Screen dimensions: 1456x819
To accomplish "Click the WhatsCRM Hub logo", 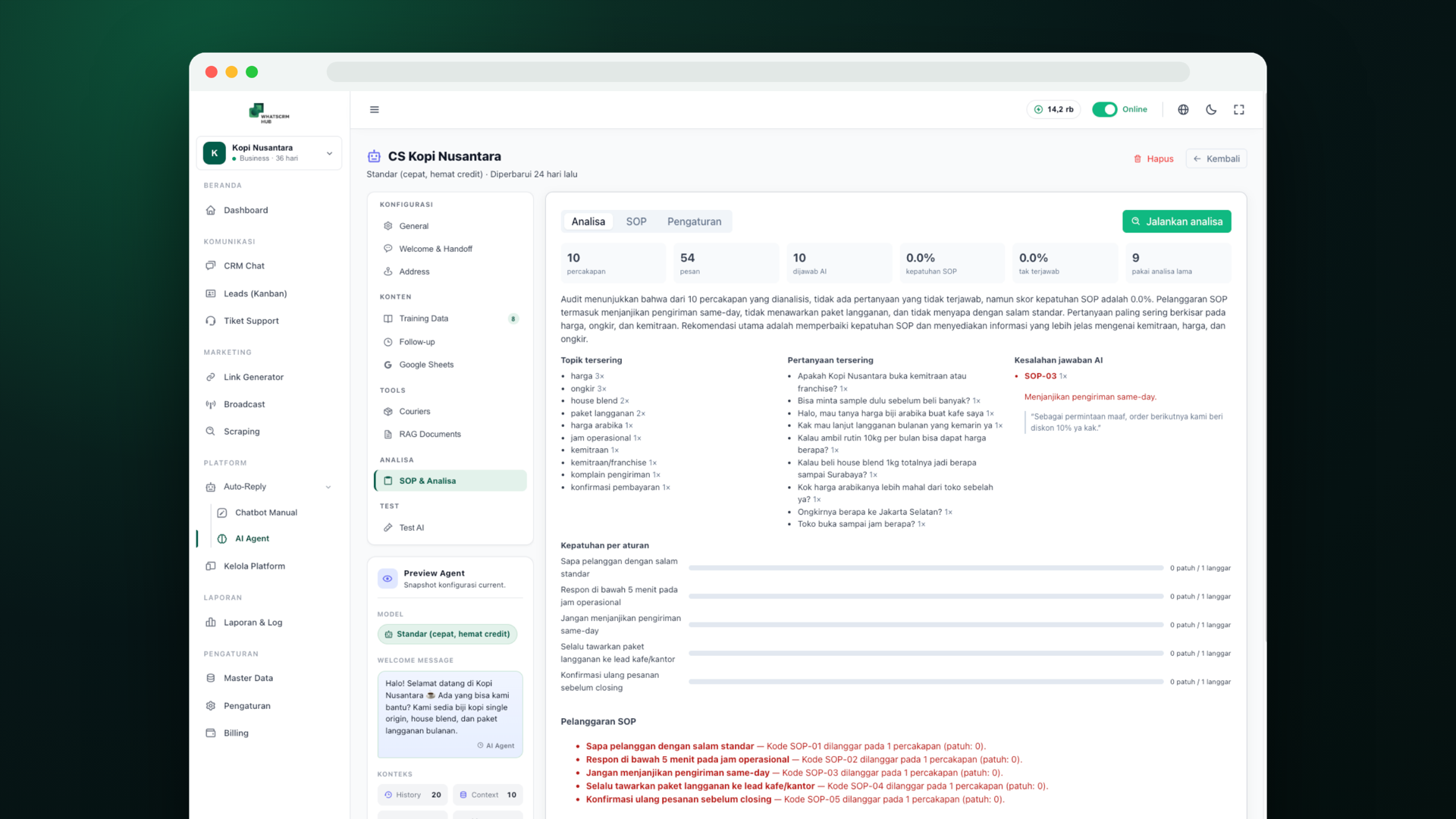I will point(269,113).
